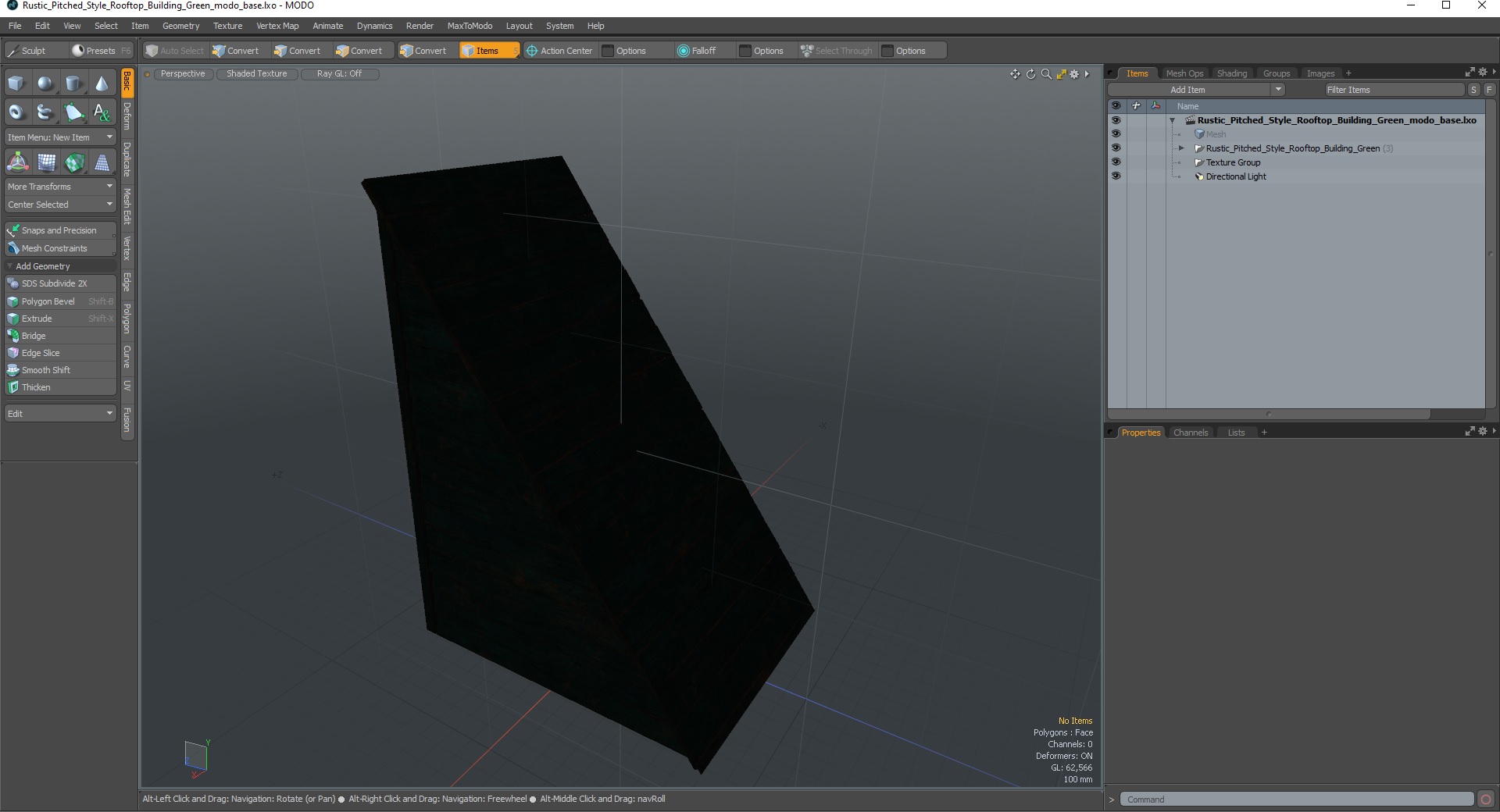Click the command record button icon
The height and width of the screenshot is (812, 1500).
[1486, 799]
